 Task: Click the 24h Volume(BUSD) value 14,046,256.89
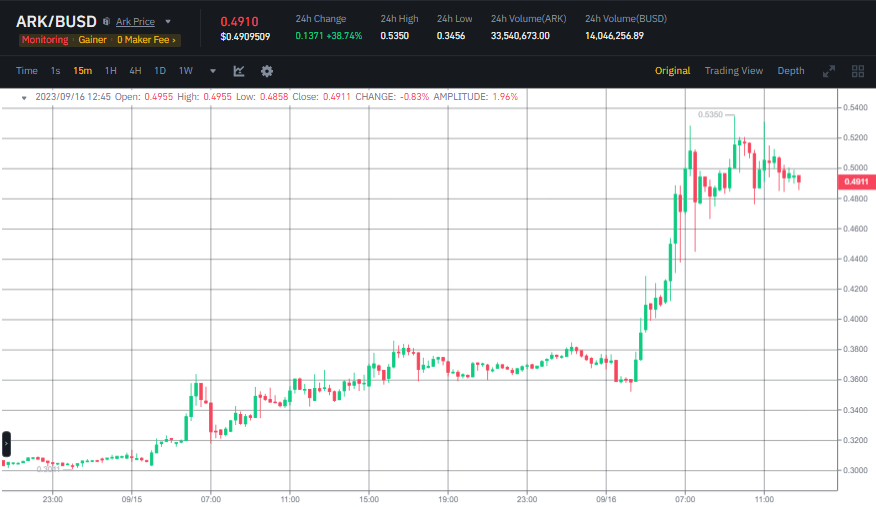tap(615, 36)
